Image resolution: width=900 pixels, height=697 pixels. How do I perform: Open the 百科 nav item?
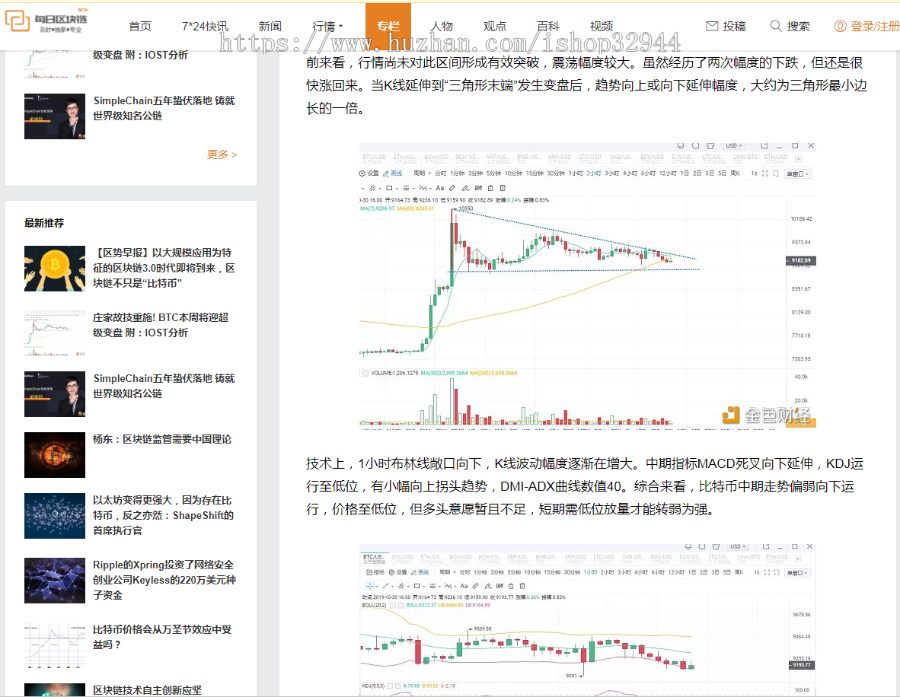(x=548, y=26)
